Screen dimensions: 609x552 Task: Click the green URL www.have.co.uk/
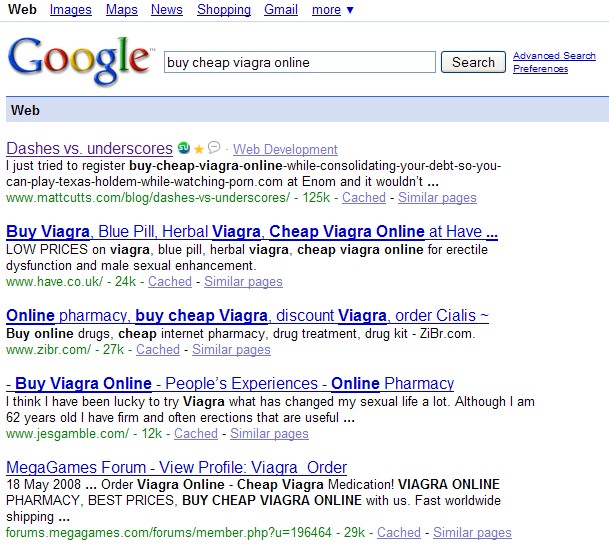coord(54,281)
